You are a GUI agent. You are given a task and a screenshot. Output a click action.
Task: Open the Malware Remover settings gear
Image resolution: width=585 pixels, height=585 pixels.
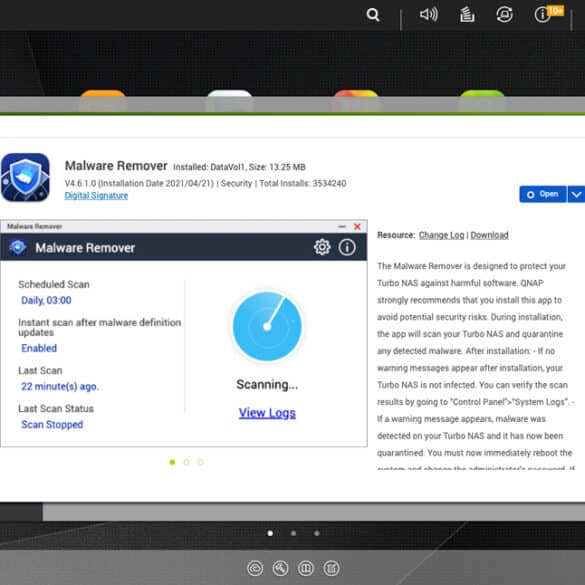322,247
